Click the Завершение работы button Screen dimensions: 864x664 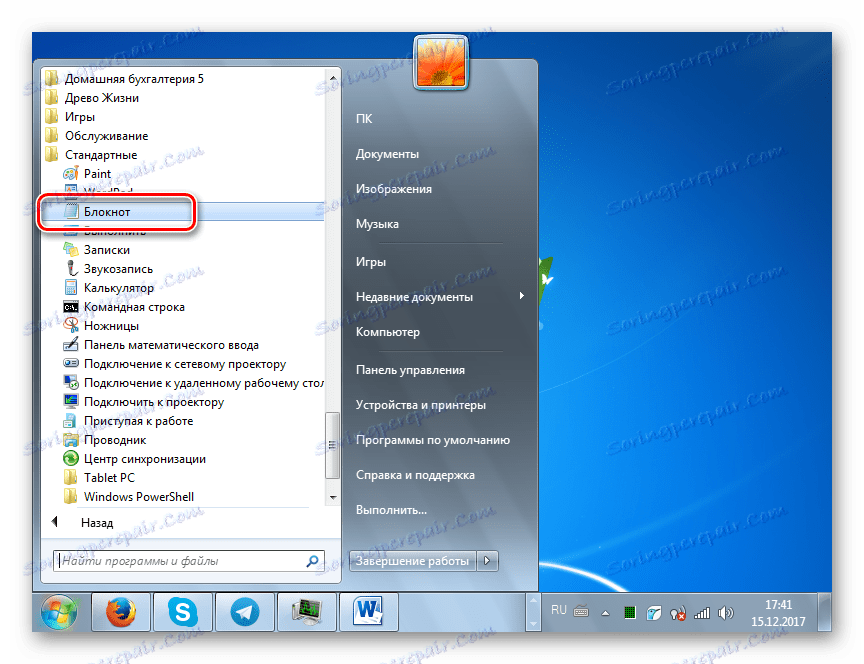tap(413, 561)
